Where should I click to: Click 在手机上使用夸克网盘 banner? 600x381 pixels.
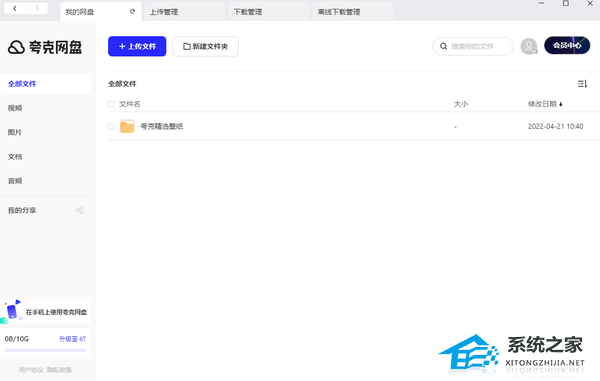(x=46, y=312)
